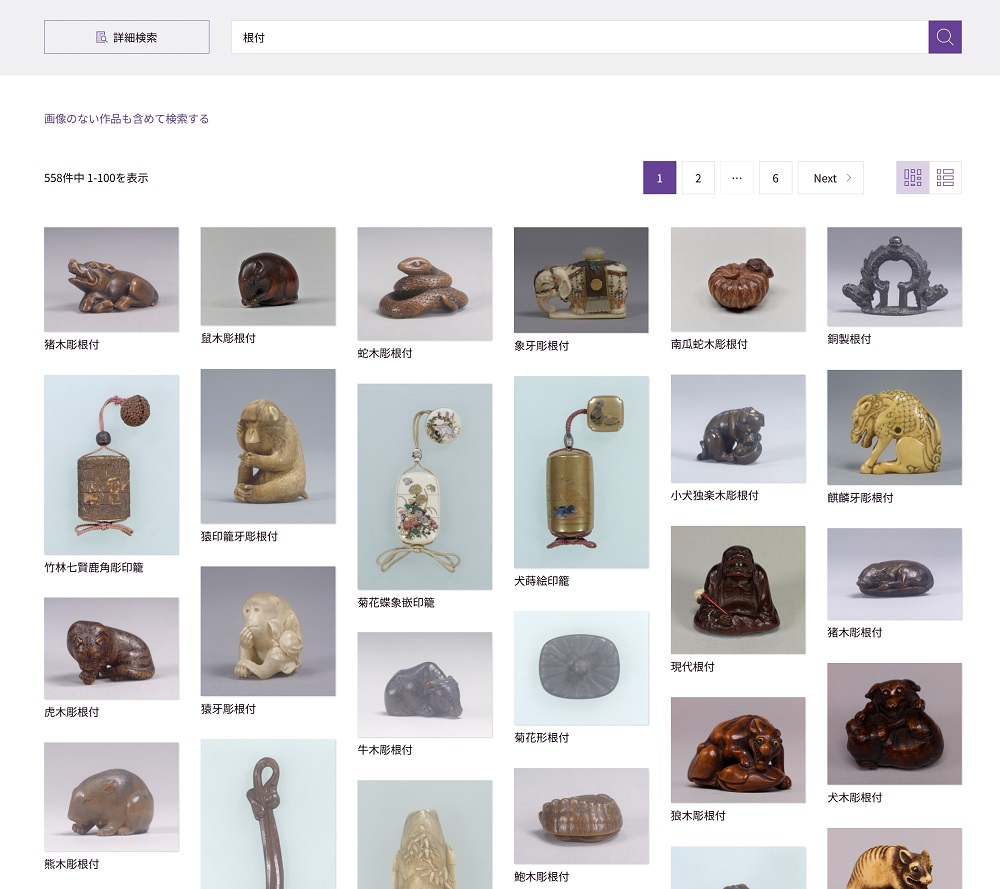
Task: Click the 画像のない作品も含めて検索する link
Action: (126, 119)
